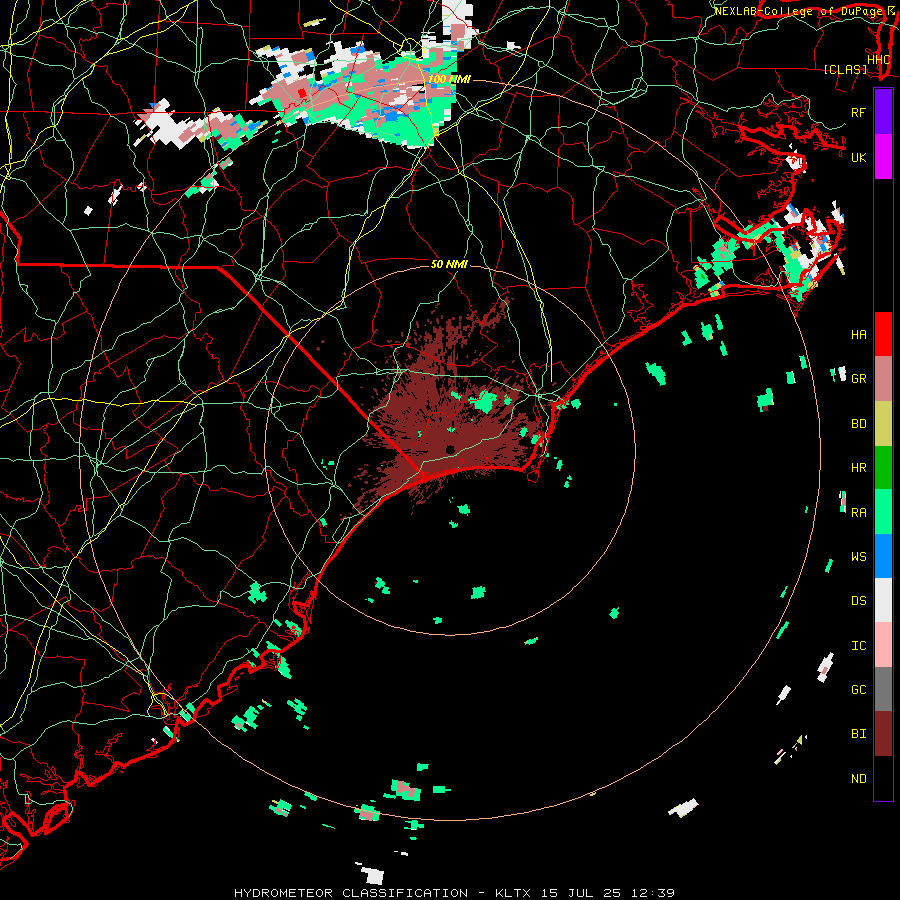This screenshot has height=900, width=900.
Task: Click the "100 NMI" range ring label
Action: coord(449,79)
